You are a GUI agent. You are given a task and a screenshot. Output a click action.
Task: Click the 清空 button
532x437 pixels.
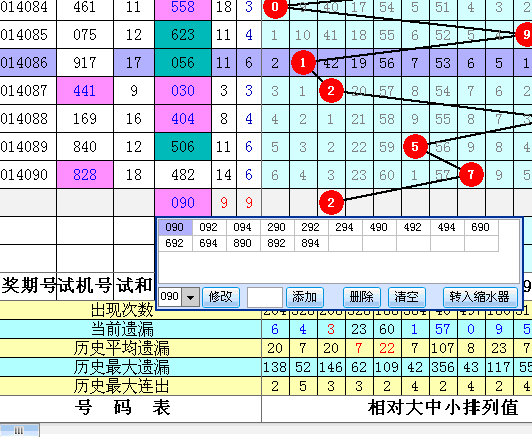(406, 297)
